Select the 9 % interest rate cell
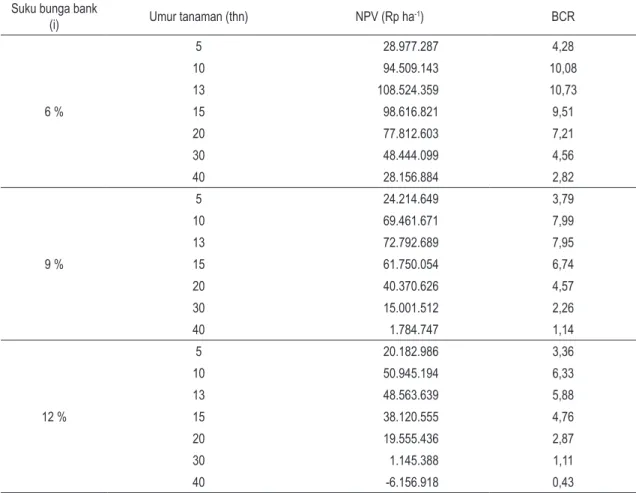The height and width of the screenshot is (493, 636). pyautogui.click(x=54, y=265)
